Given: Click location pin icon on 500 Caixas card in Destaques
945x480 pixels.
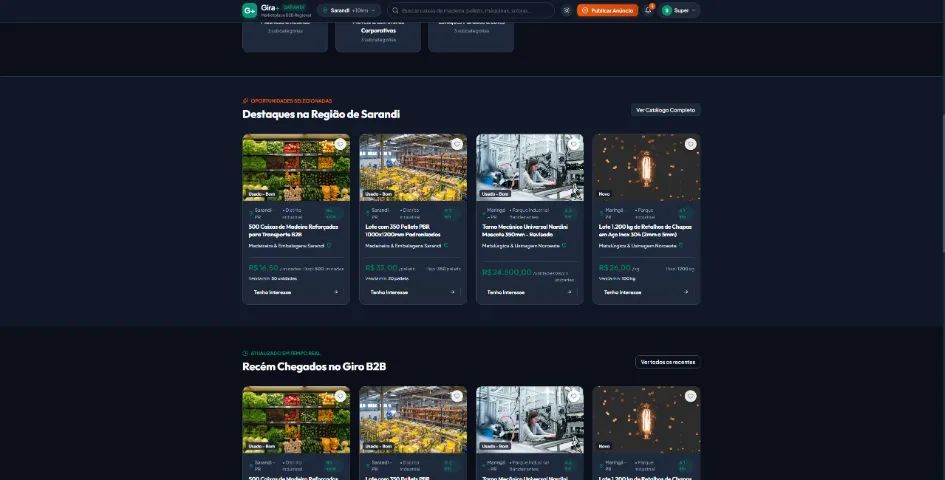Looking at the screenshot, I should point(251,213).
